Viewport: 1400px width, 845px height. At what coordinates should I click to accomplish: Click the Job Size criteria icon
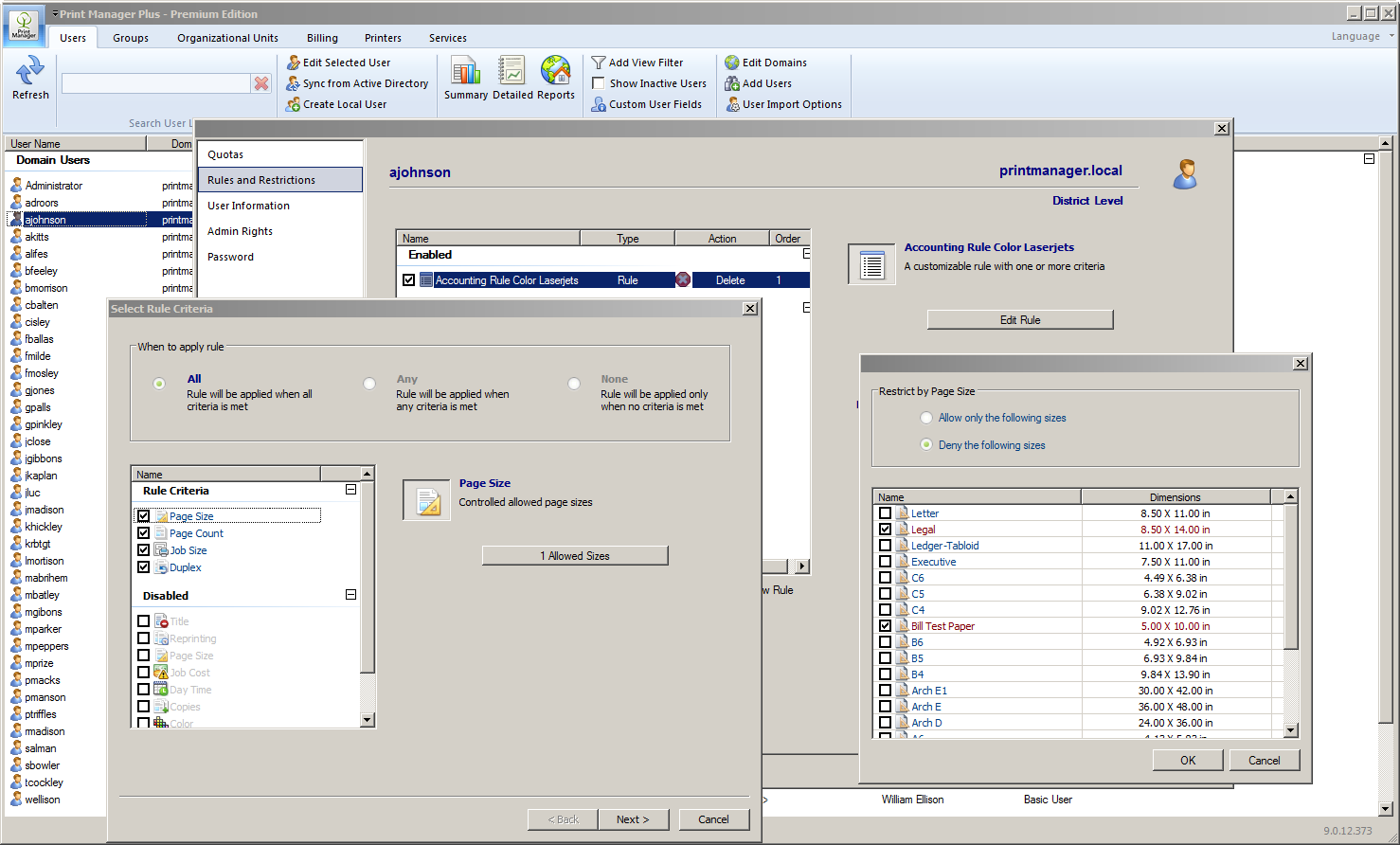161,550
